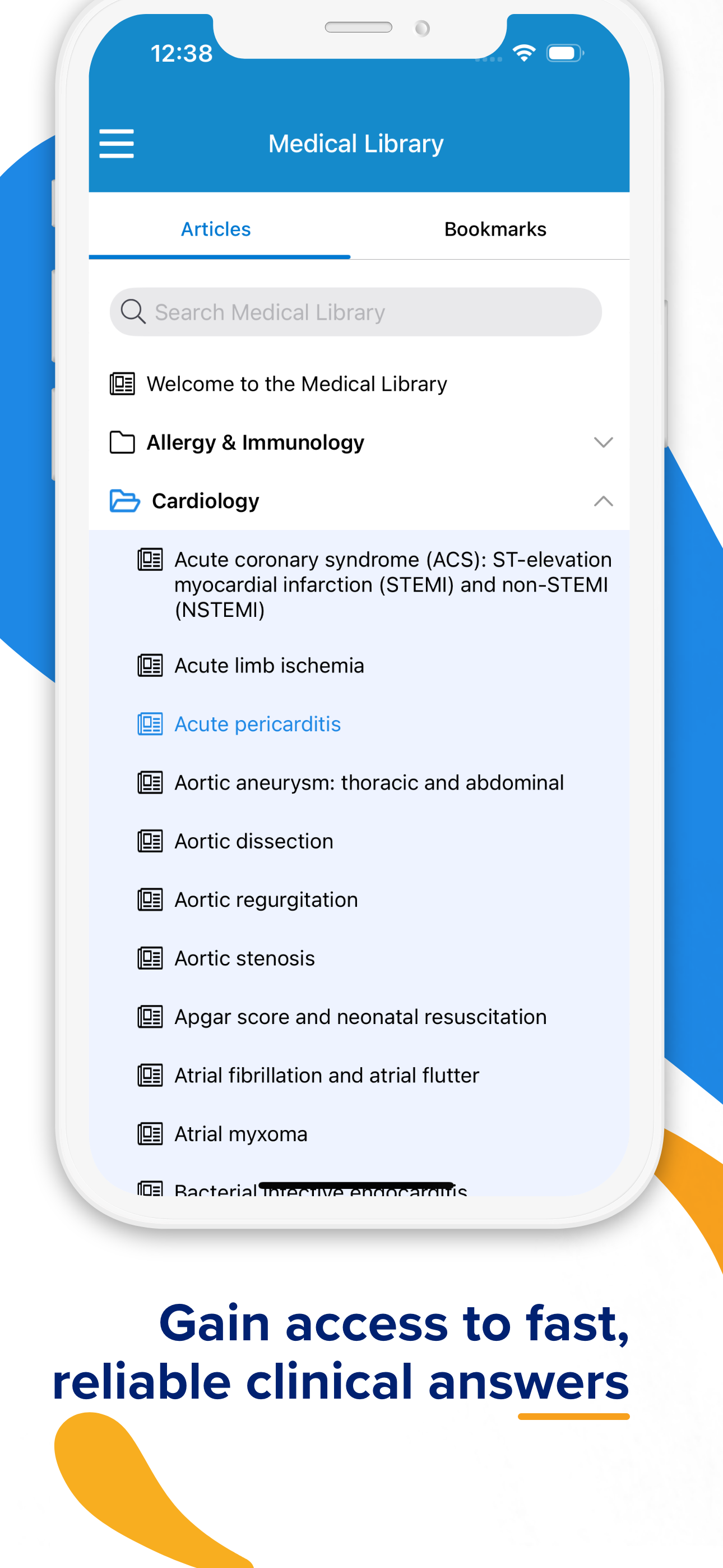
Task: Click the Welcome article newspaper icon
Action: click(x=122, y=384)
